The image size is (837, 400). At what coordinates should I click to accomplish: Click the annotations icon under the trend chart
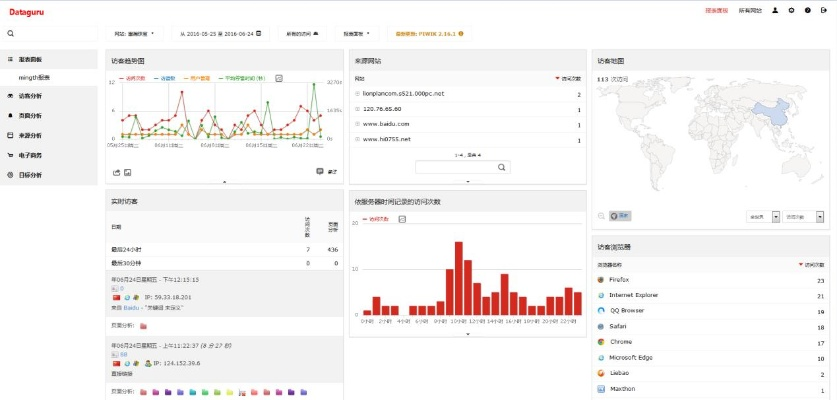[x=320, y=172]
